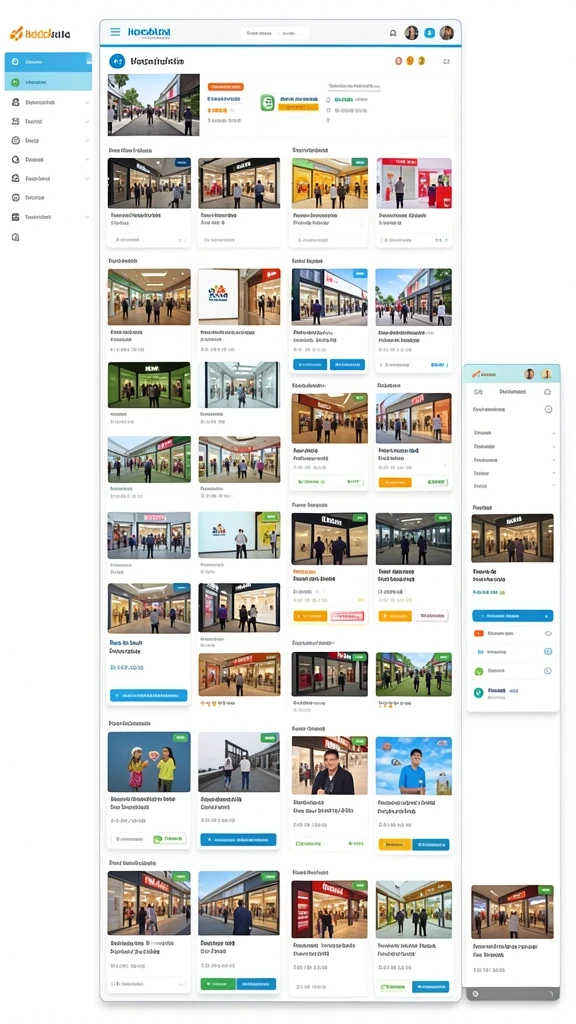Click the teal round phone icon in side panel
Image resolution: width=576 pixels, height=1024 pixels.
click(x=478, y=692)
